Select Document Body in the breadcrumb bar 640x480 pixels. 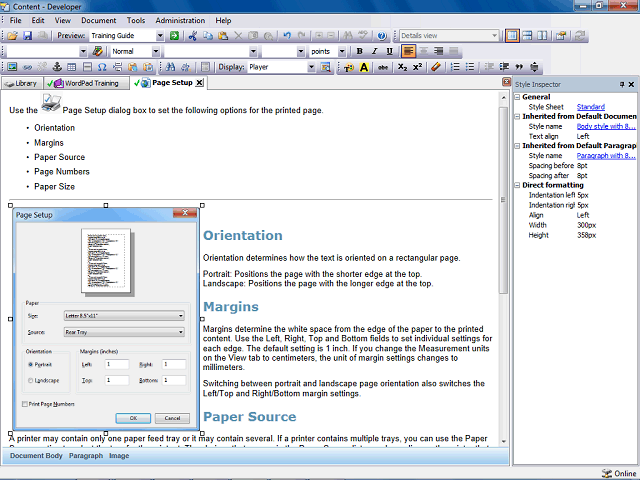[36, 456]
